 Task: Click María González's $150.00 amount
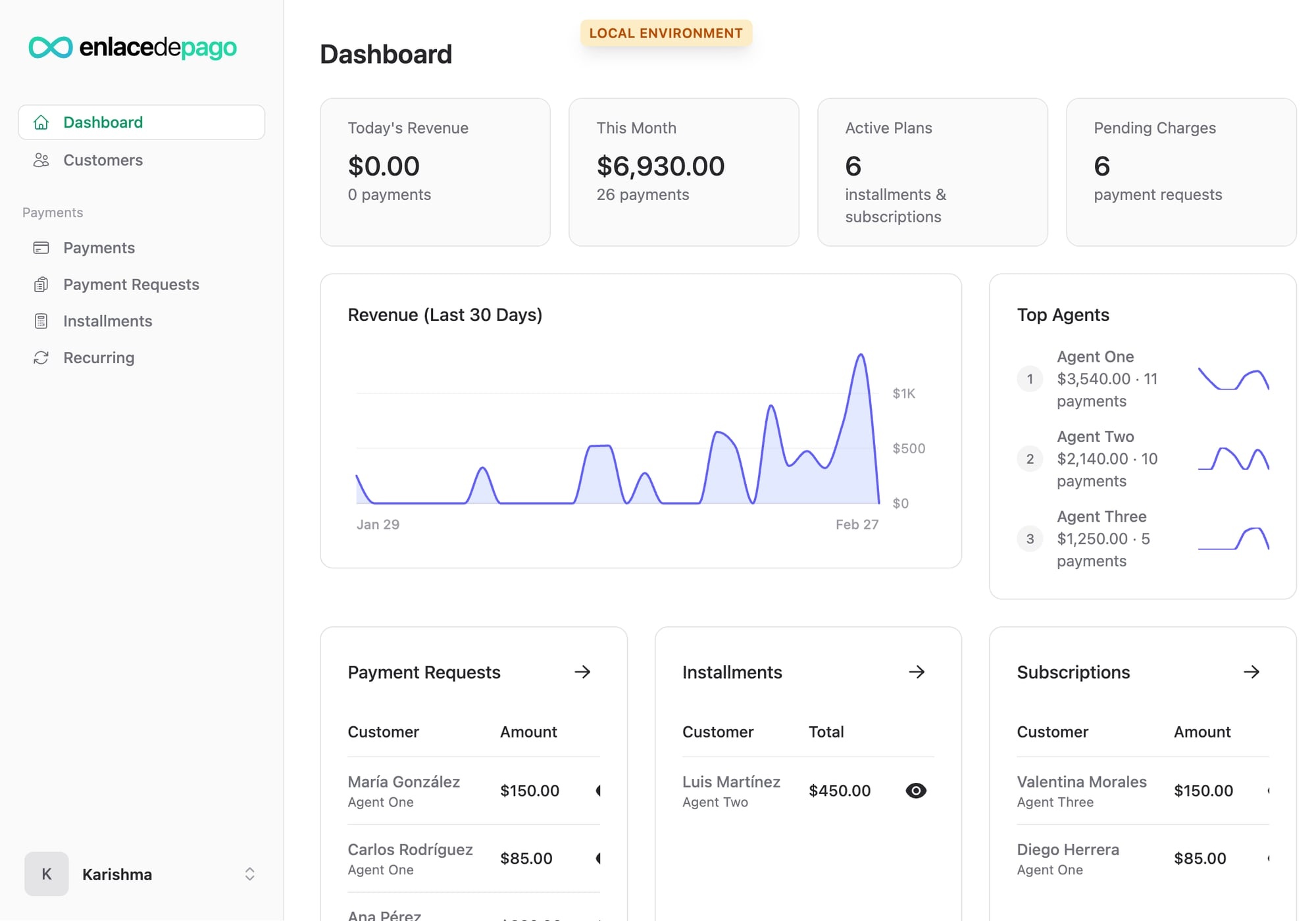tap(530, 791)
